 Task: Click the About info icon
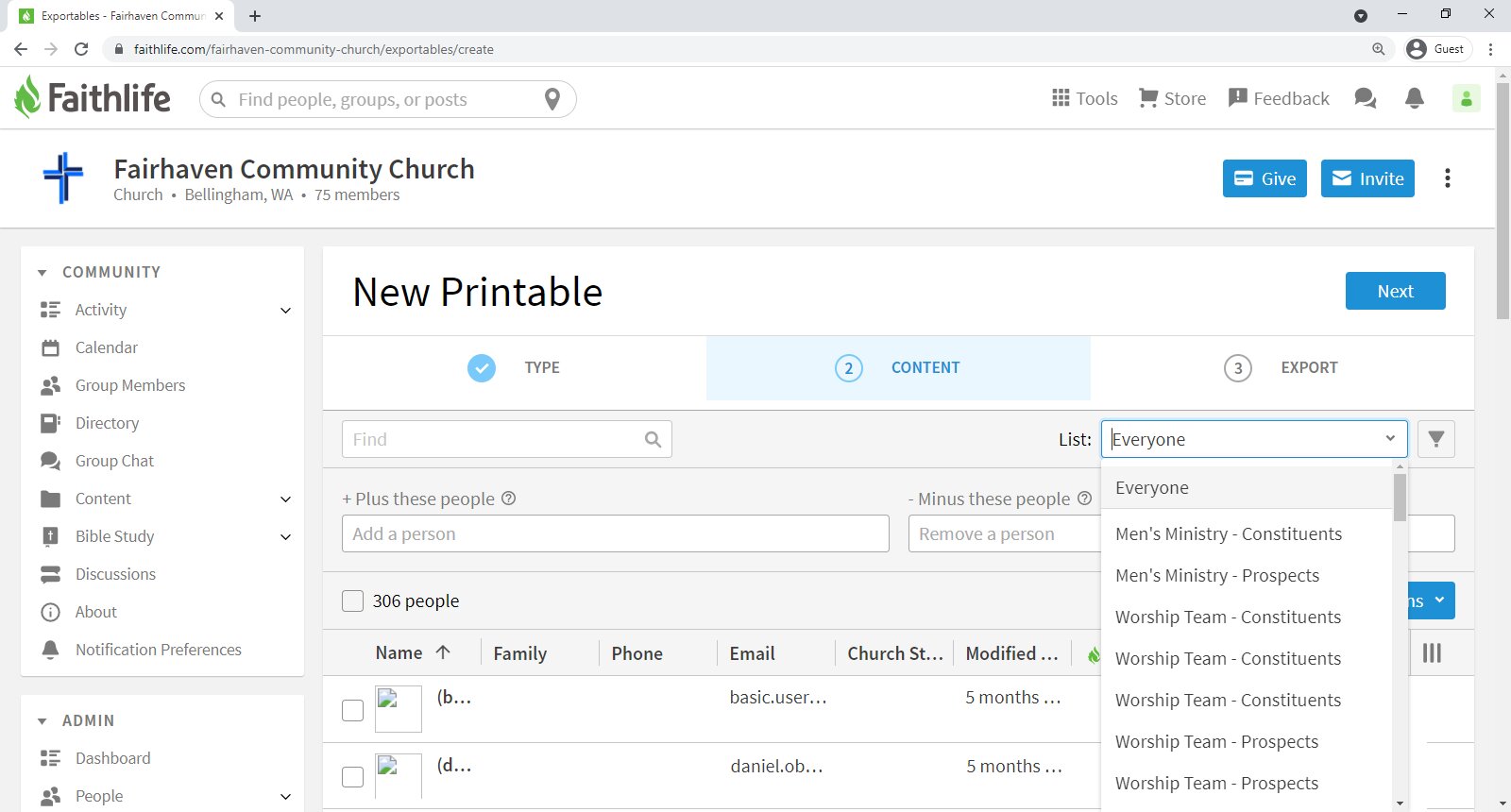(x=51, y=612)
